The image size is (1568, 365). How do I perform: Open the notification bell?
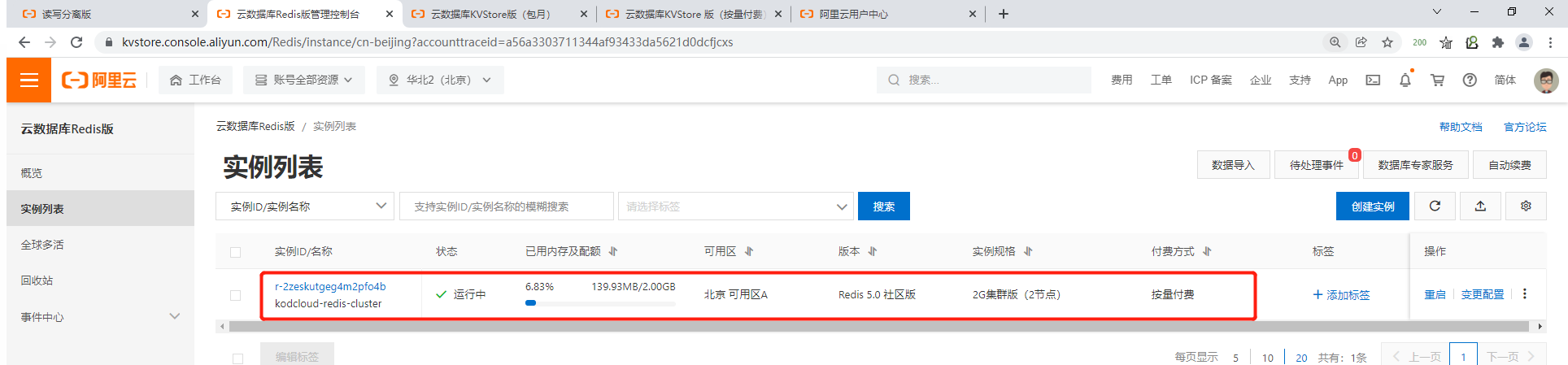pos(1405,80)
